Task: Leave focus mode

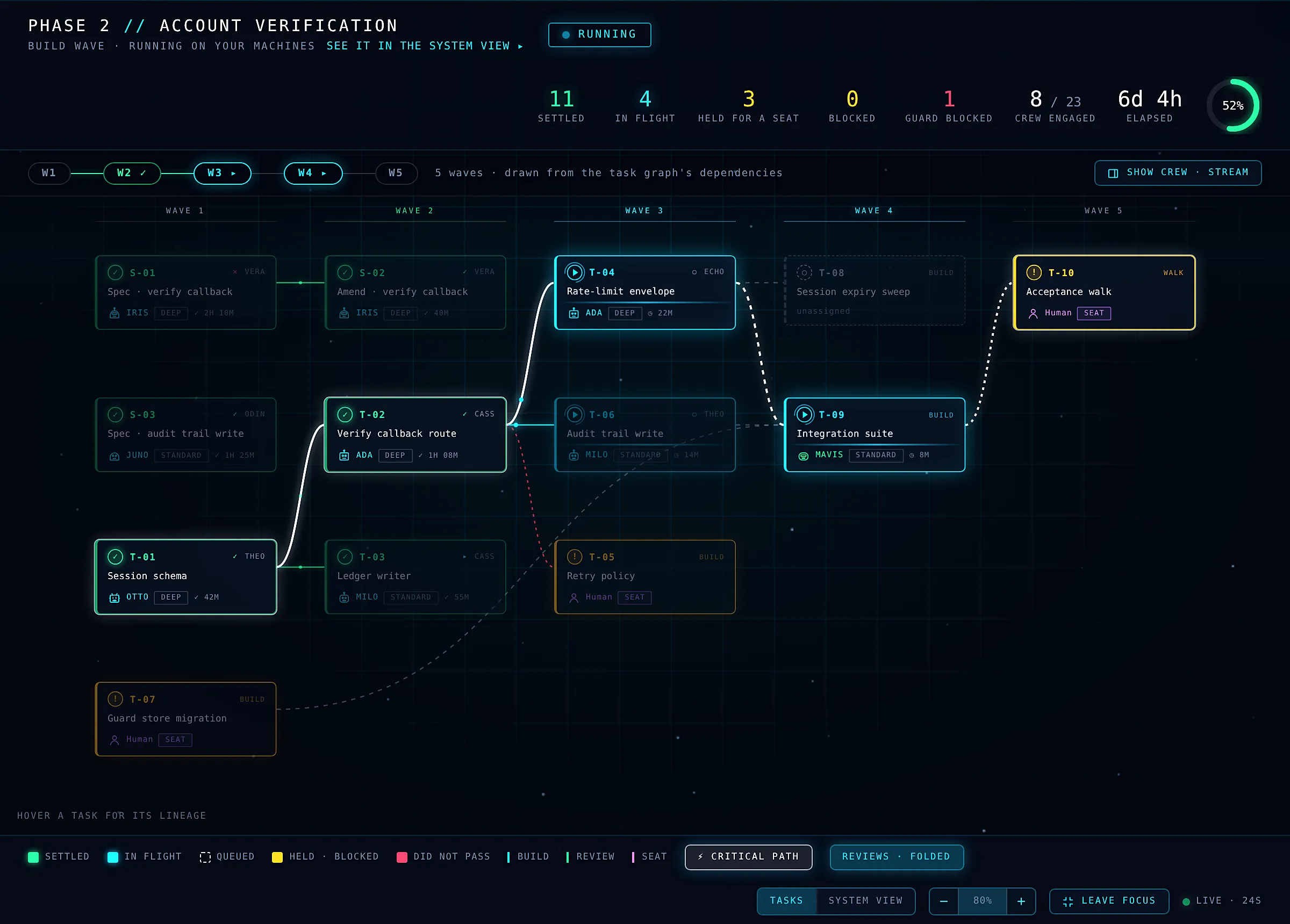Action: coord(1108,901)
